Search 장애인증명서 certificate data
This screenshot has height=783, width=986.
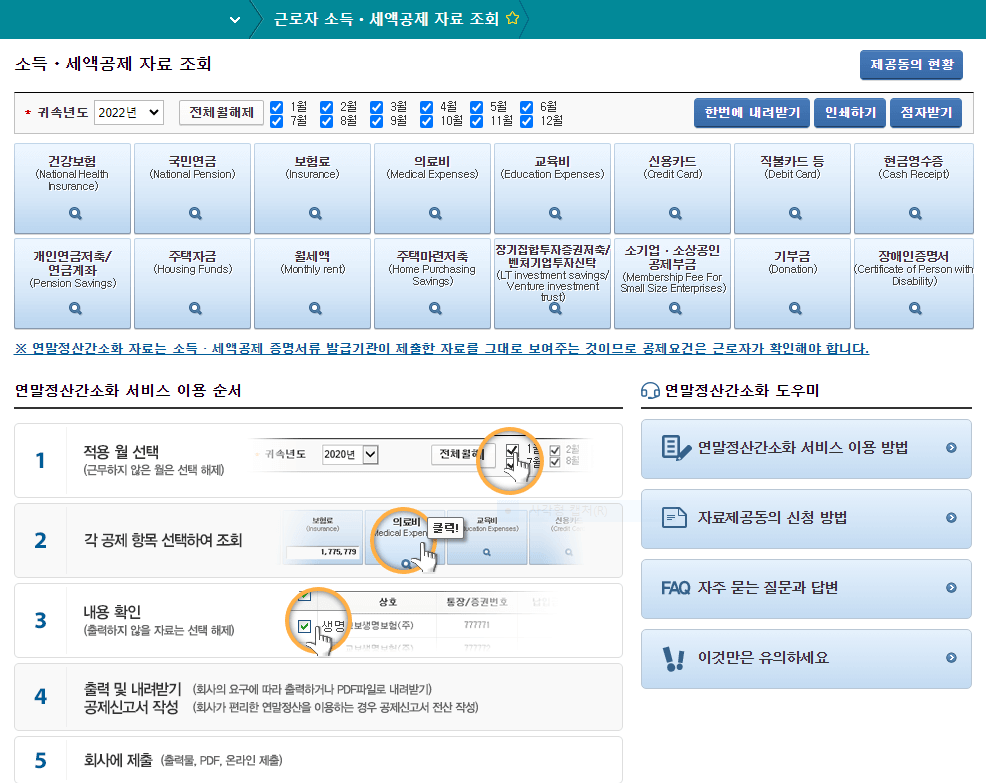[x=913, y=307]
